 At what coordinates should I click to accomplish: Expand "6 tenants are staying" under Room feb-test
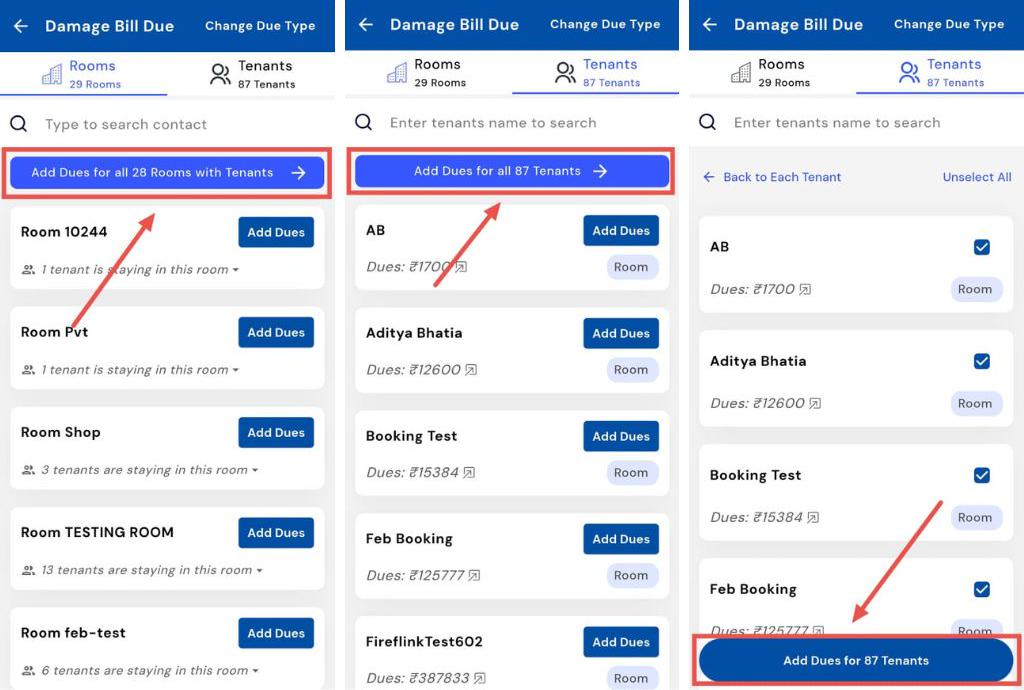[x=254, y=671]
